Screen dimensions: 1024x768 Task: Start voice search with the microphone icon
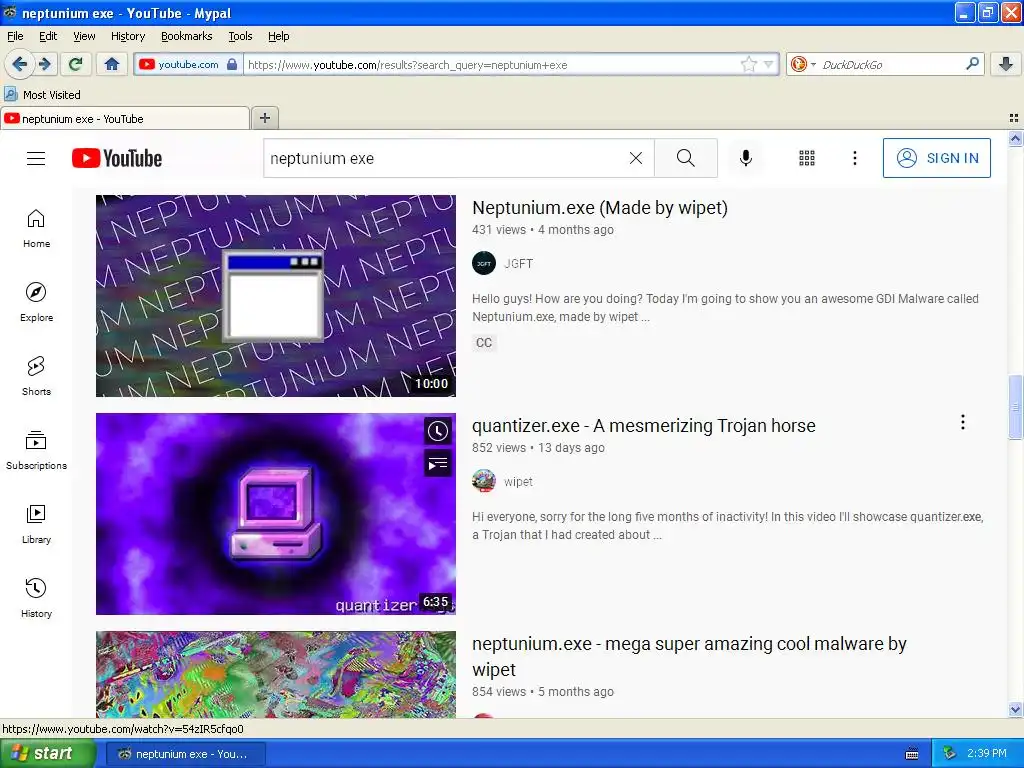[746, 158]
